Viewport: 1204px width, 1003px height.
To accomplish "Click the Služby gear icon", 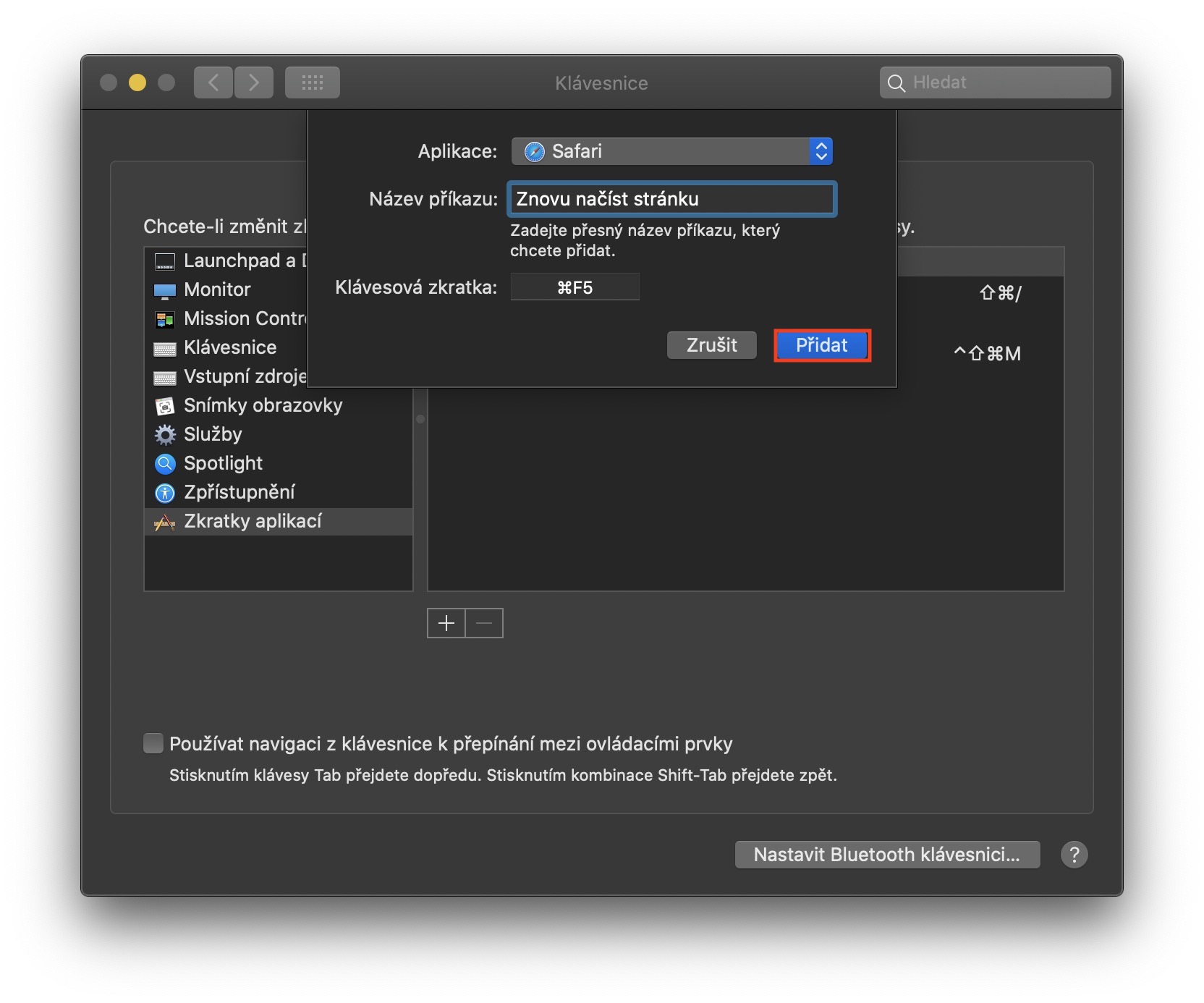I will click(x=165, y=435).
